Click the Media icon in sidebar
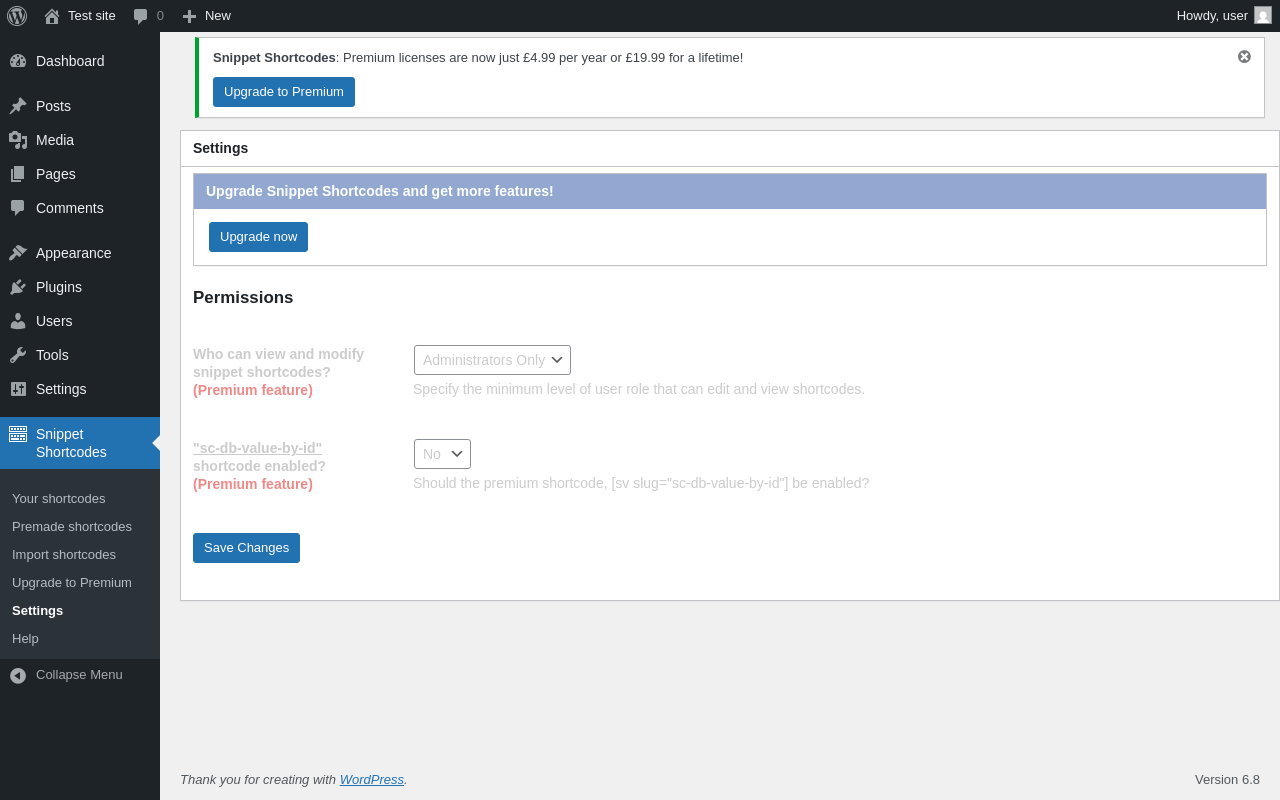Screen dimensions: 1280x800 tap(18, 140)
